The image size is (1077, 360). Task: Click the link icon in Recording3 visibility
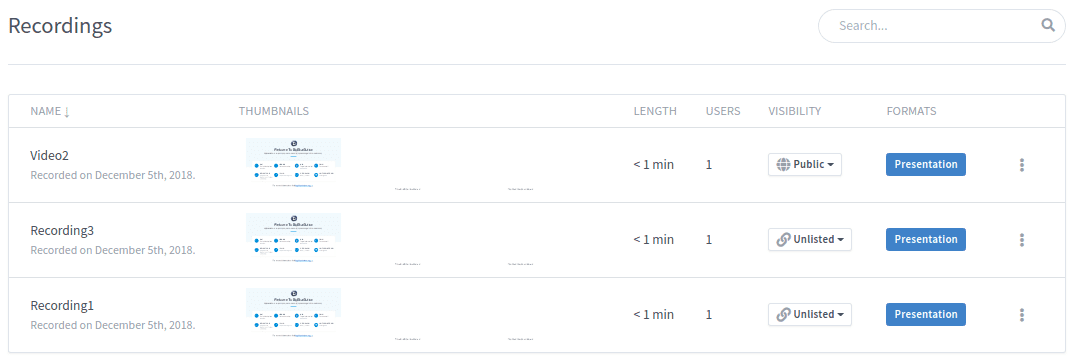[x=783, y=240]
